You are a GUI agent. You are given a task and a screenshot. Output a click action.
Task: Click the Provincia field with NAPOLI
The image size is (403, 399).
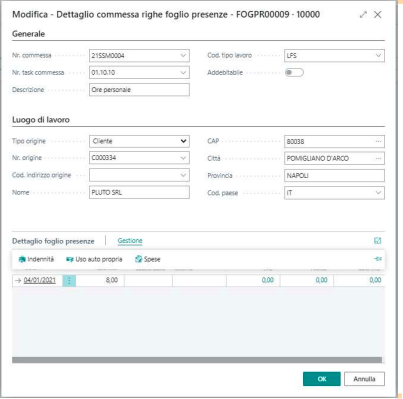[334, 176]
